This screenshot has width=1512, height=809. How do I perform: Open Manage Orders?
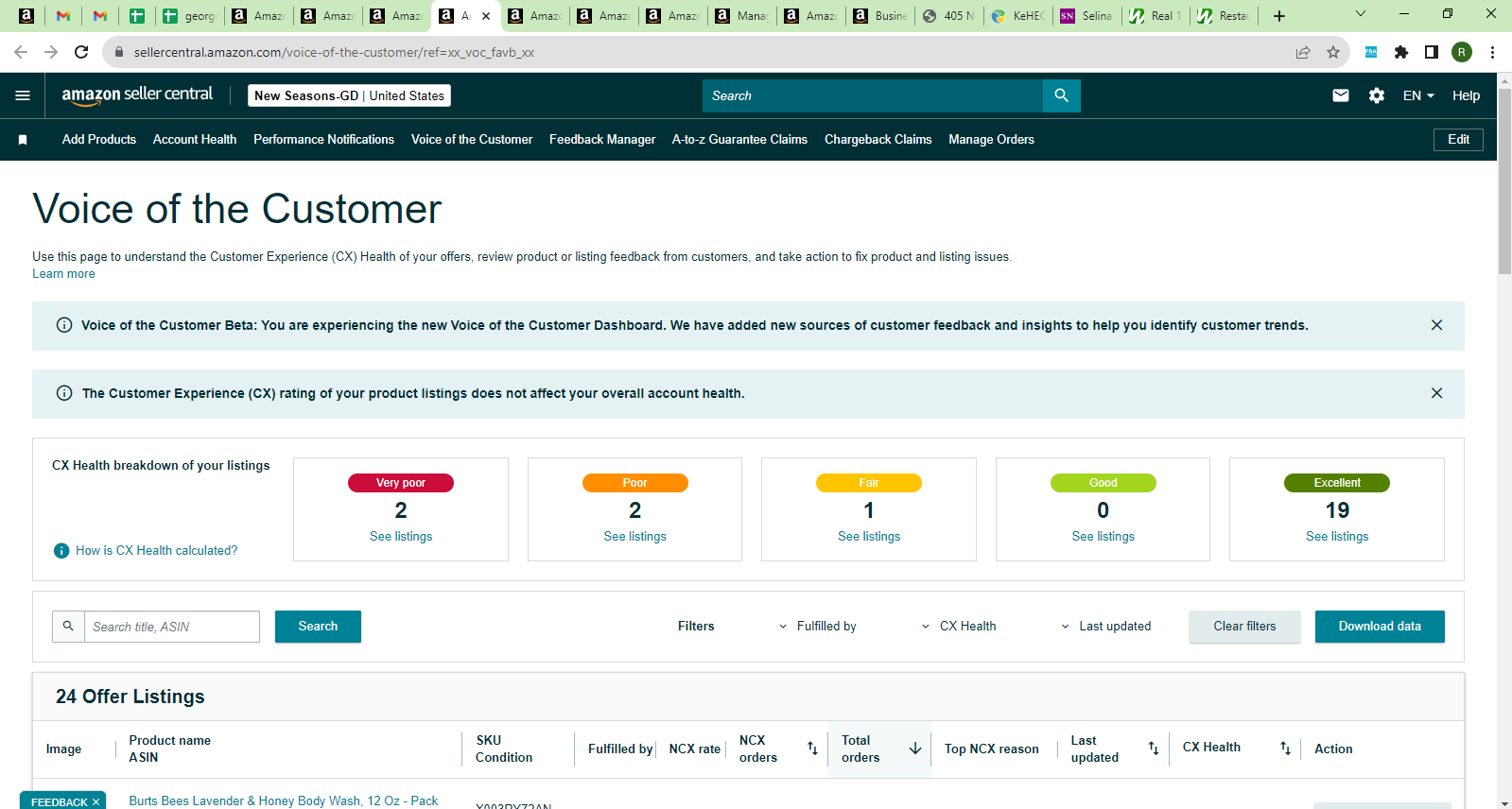tap(991, 140)
